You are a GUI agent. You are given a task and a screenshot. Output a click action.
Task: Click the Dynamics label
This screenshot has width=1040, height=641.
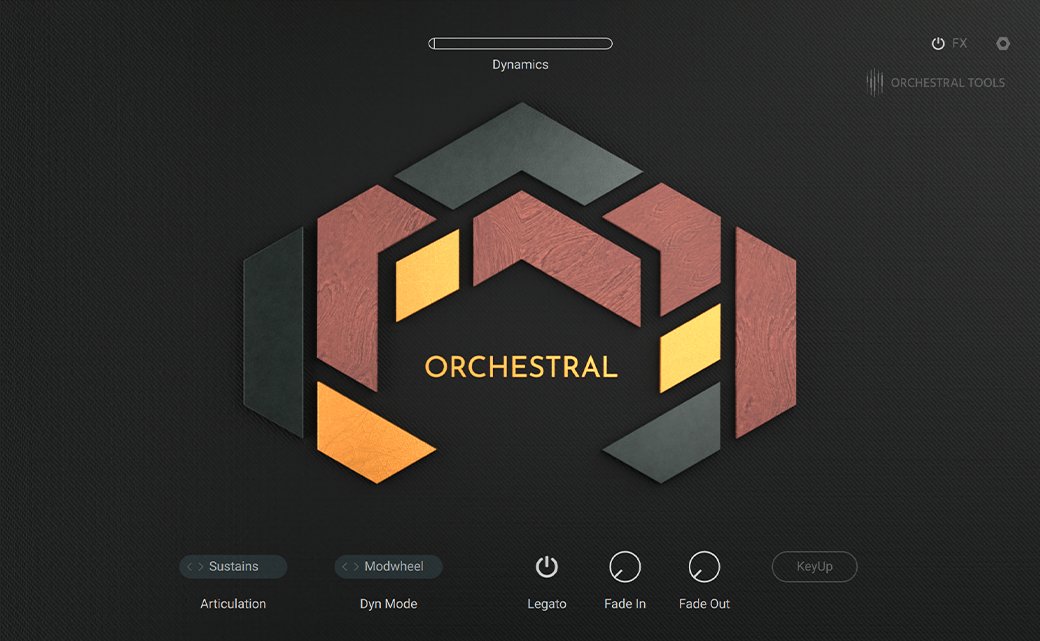point(520,64)
